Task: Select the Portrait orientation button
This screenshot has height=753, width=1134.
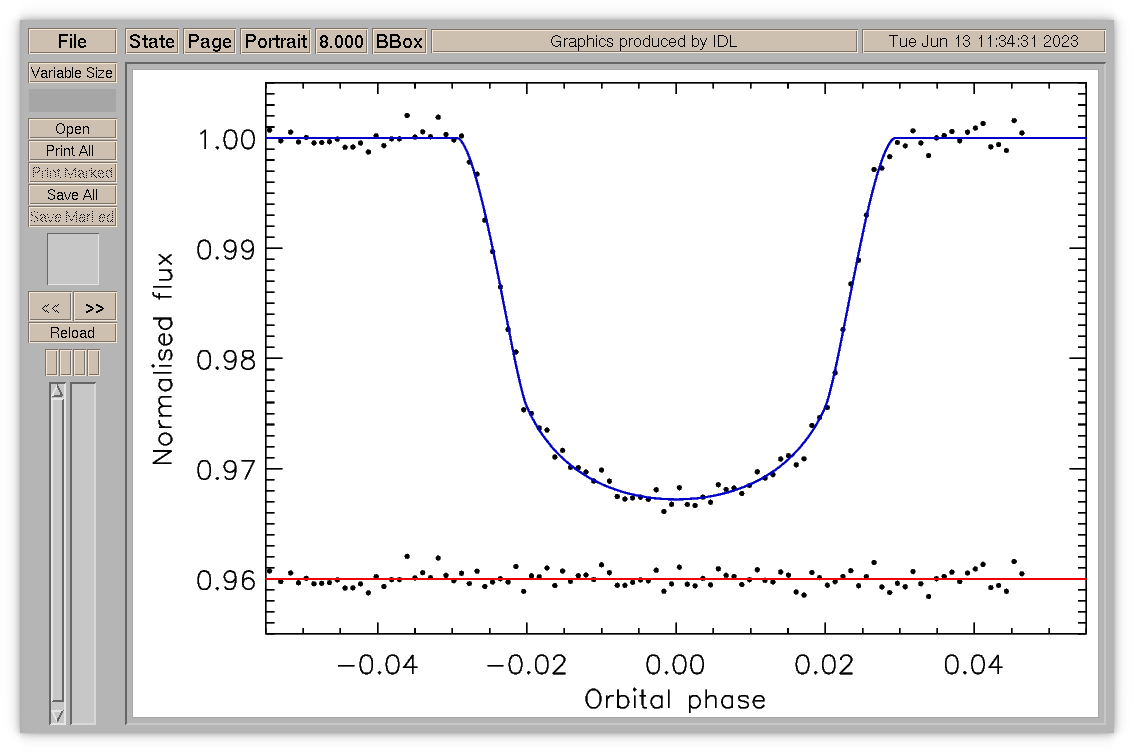Action: 276,41
